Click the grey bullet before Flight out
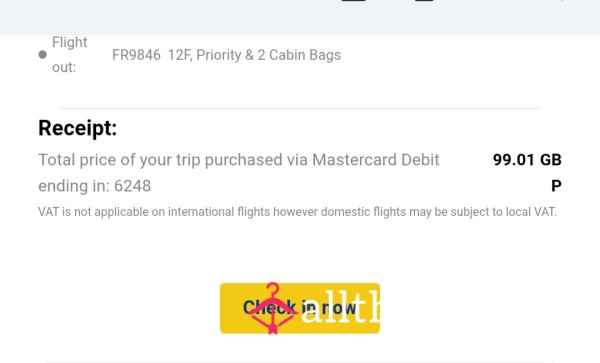 pyautogui.click(x=43, y=55)
